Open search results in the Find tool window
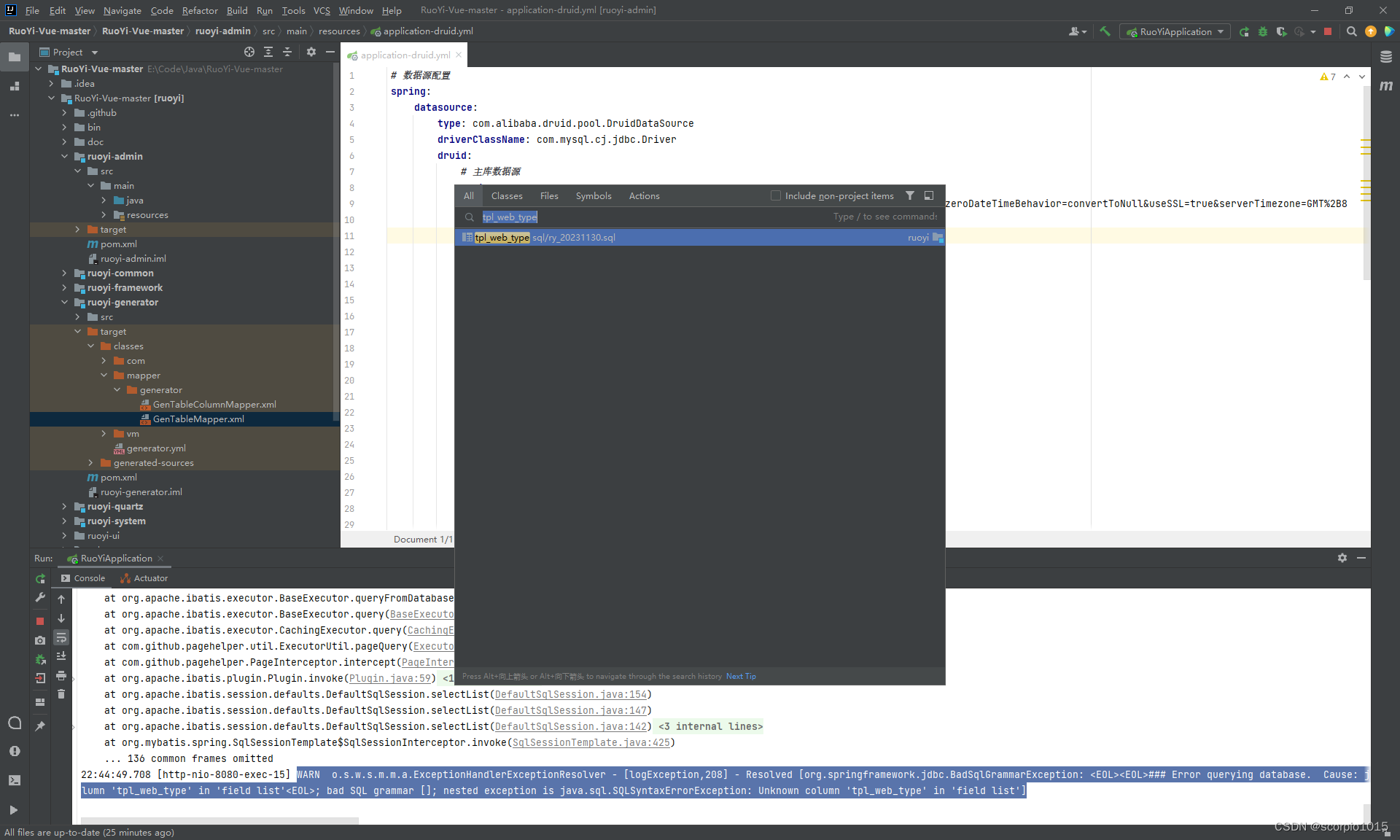 coord(929,195)
